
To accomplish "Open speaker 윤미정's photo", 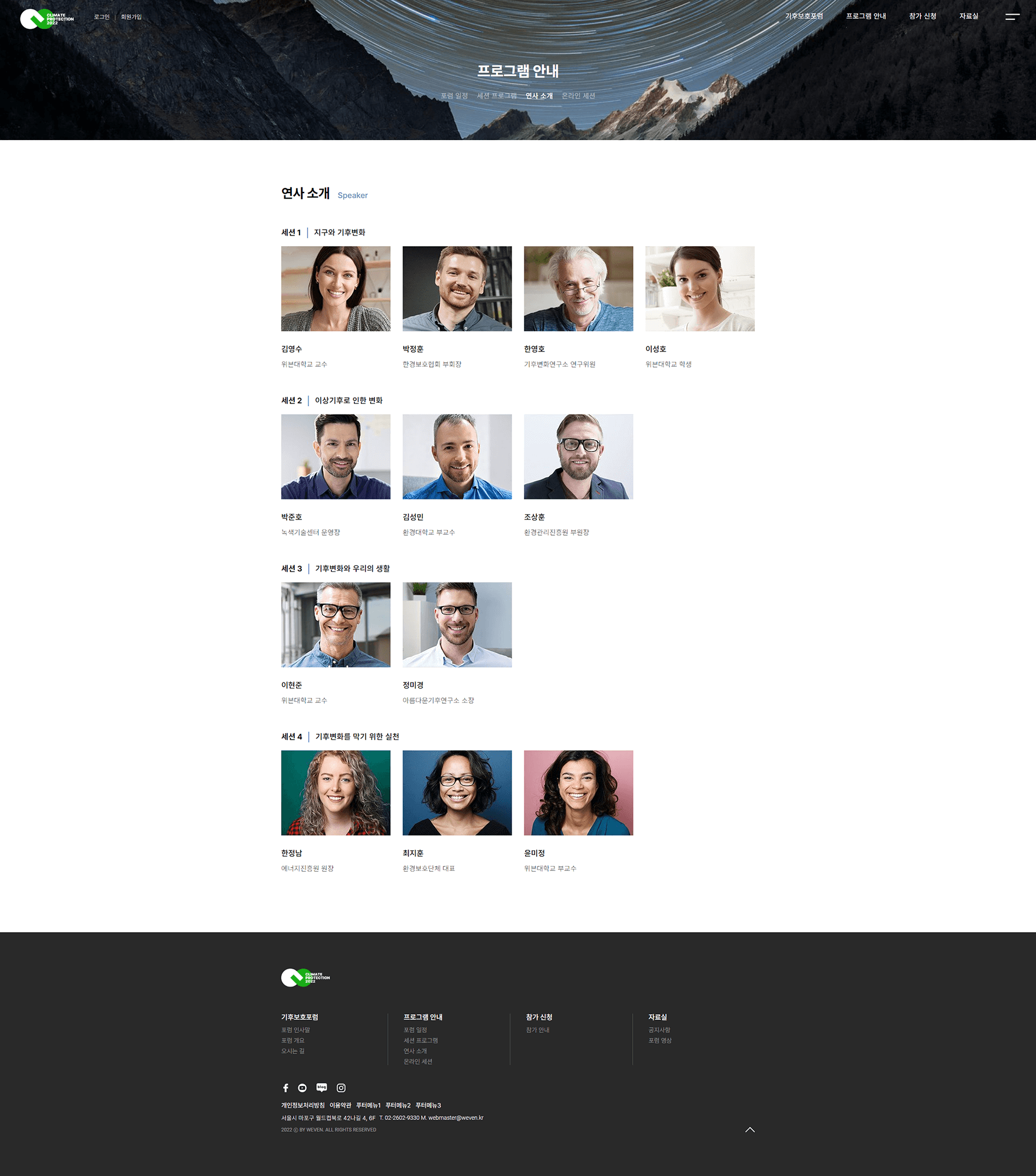I will pos(578,793).
